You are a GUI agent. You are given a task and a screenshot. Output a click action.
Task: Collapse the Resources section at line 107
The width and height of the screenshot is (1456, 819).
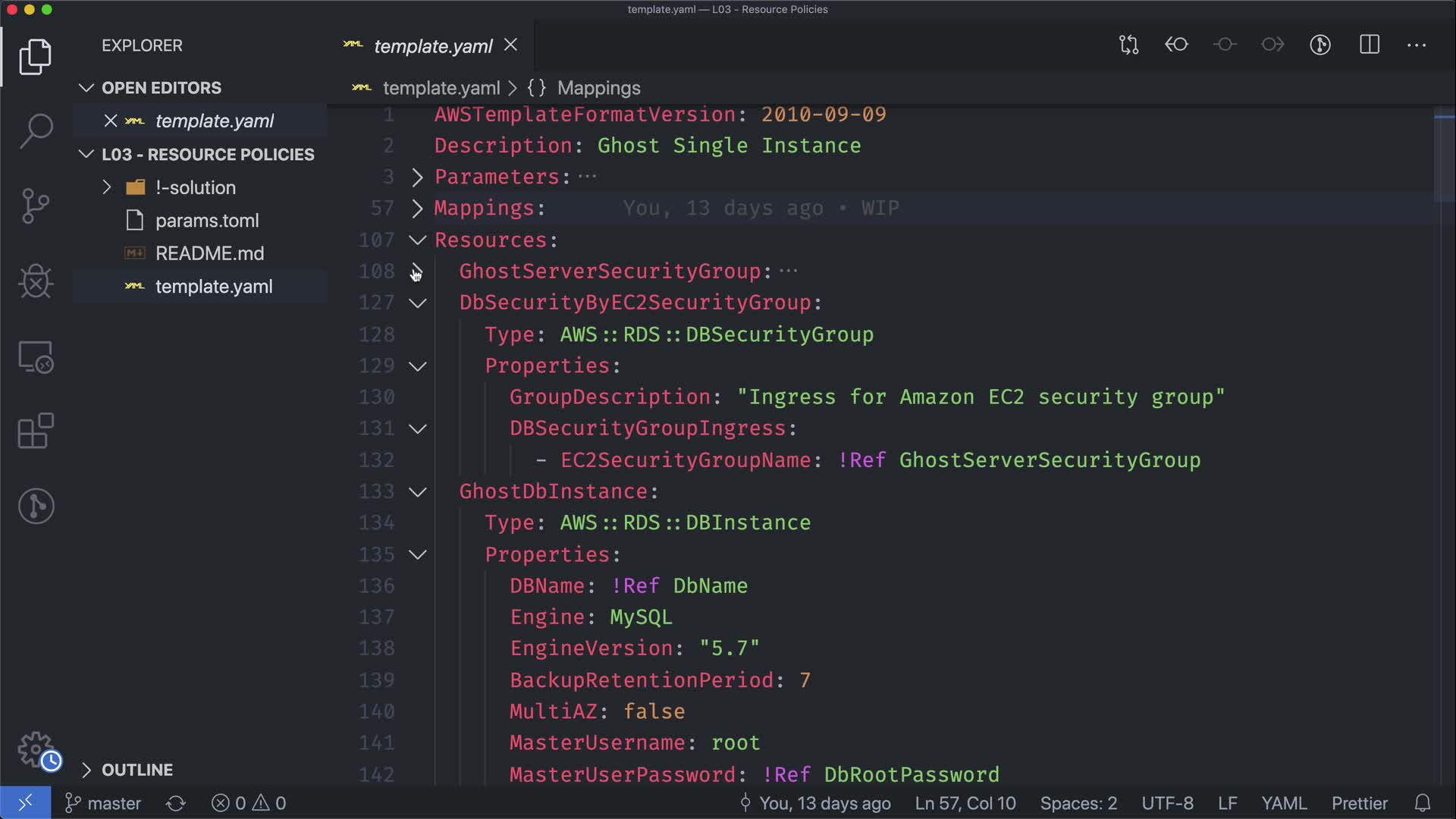point(417,240)
